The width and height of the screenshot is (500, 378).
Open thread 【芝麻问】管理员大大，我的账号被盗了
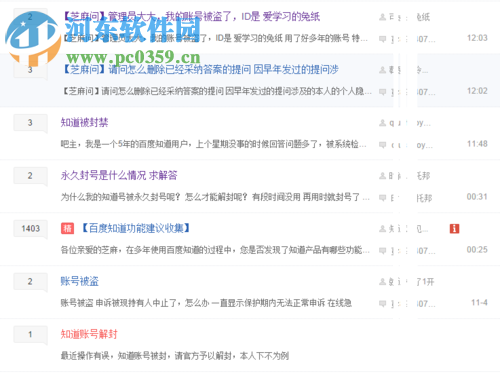(192, 16)
